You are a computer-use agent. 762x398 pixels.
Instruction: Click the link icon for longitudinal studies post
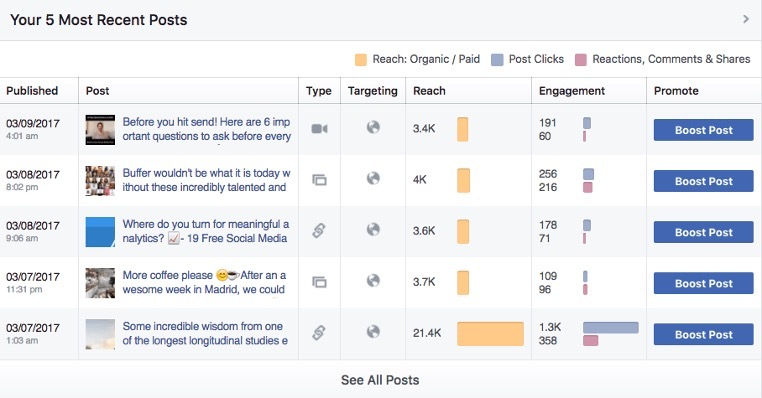319,332
